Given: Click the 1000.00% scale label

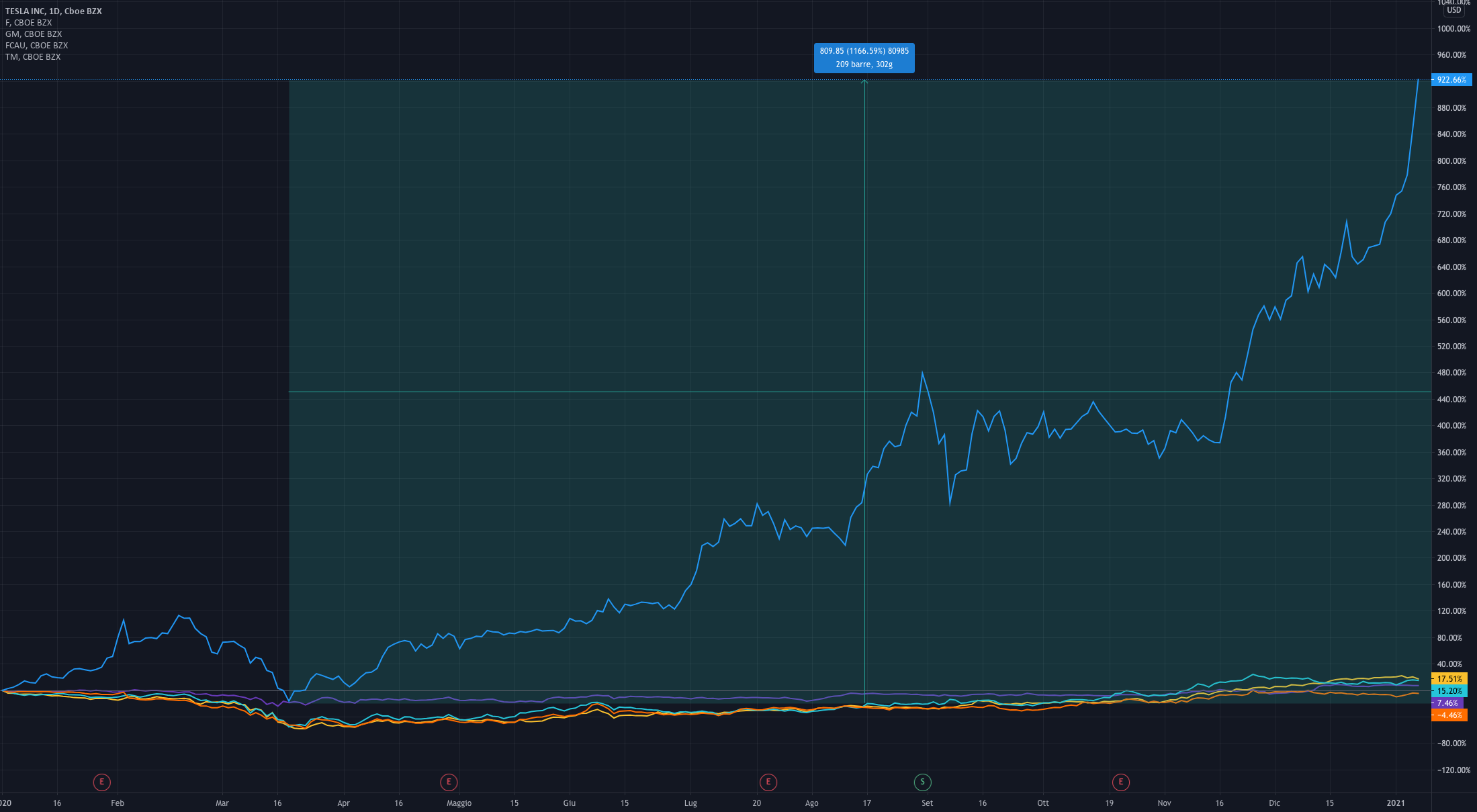Looking at the screenshot, I should [1453, 29].
